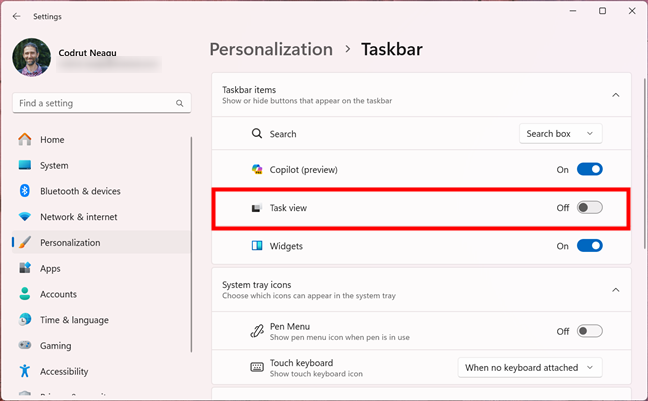The image size is (648, 401).
Task: Click the sidebar navigation scrollbar
Action: tap(191, 244)
